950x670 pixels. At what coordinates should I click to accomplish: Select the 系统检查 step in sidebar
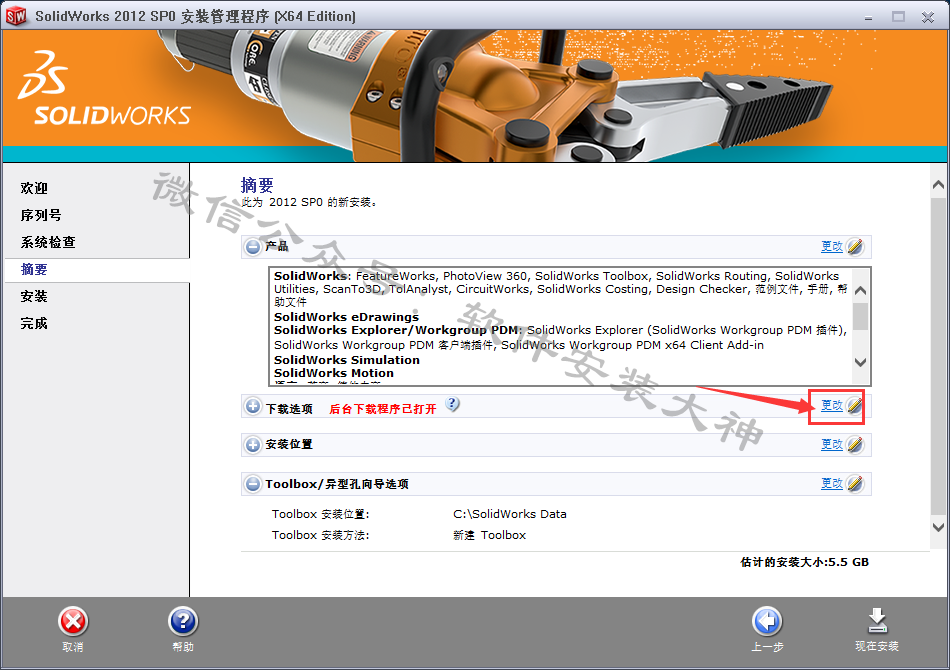click(48, 242)
